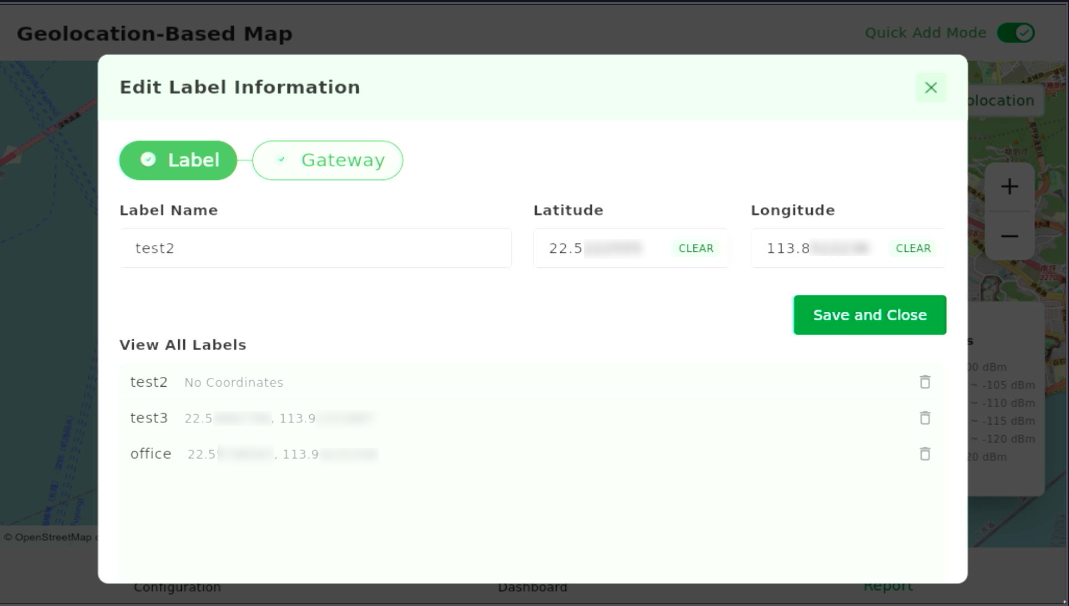Zoom in on the map

pyautogui.click(x=1009, y=185)
